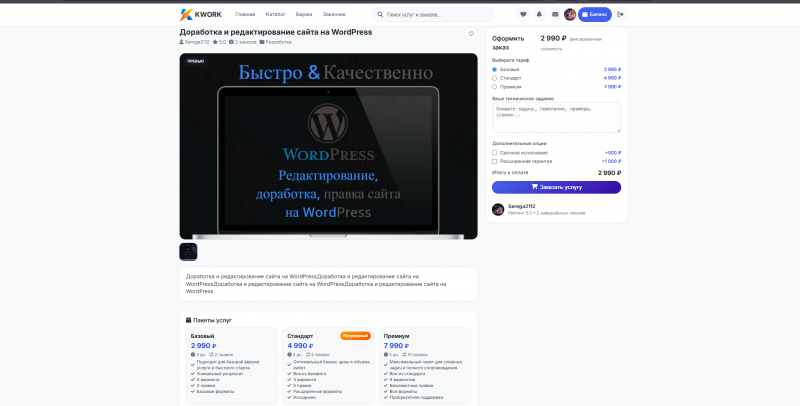Select the Премиум tariff radio button
This screenshot has height=406, width=800.
tap(494, 87)
